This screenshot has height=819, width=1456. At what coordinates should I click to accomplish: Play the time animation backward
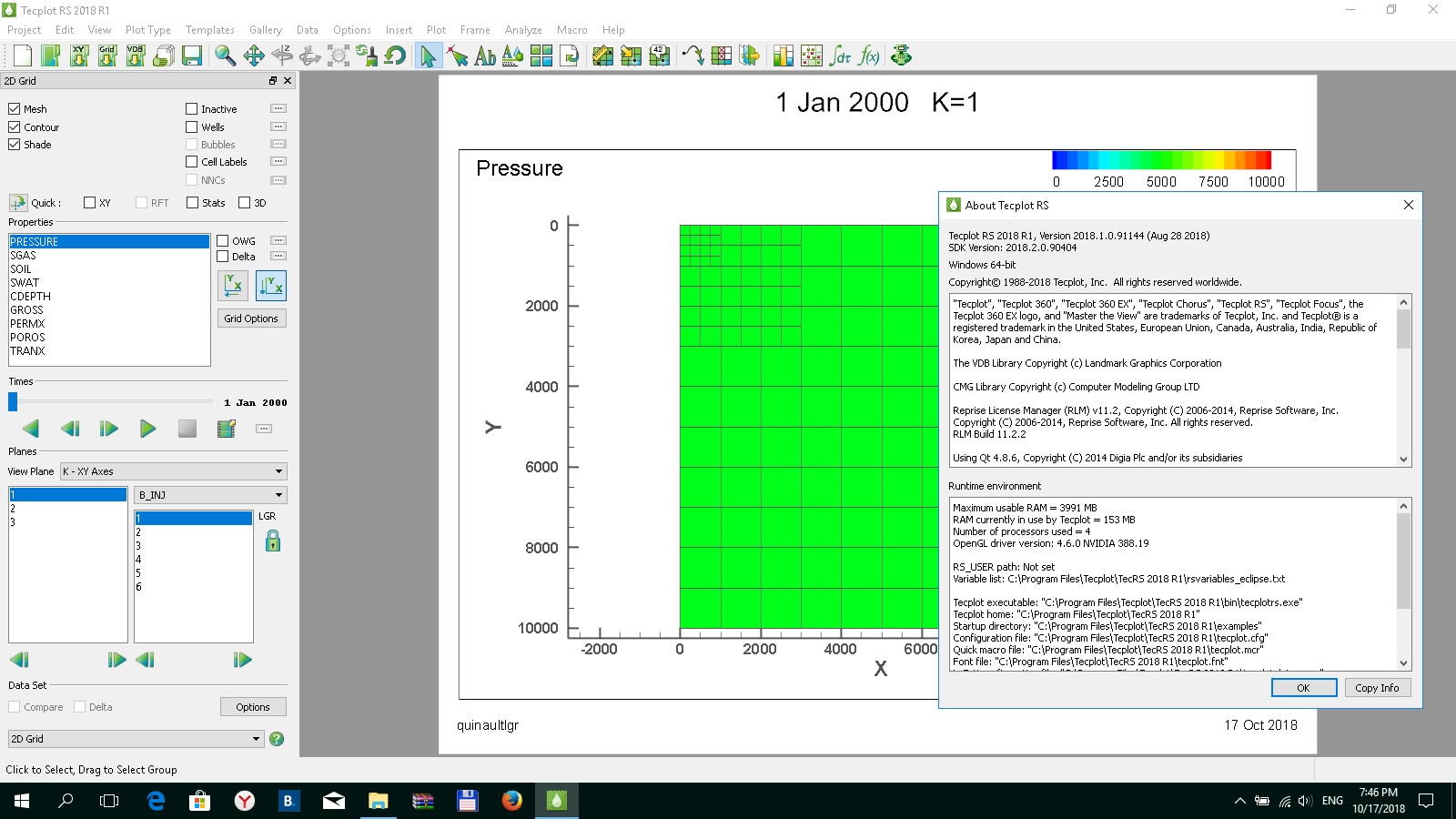coord(31,429)
